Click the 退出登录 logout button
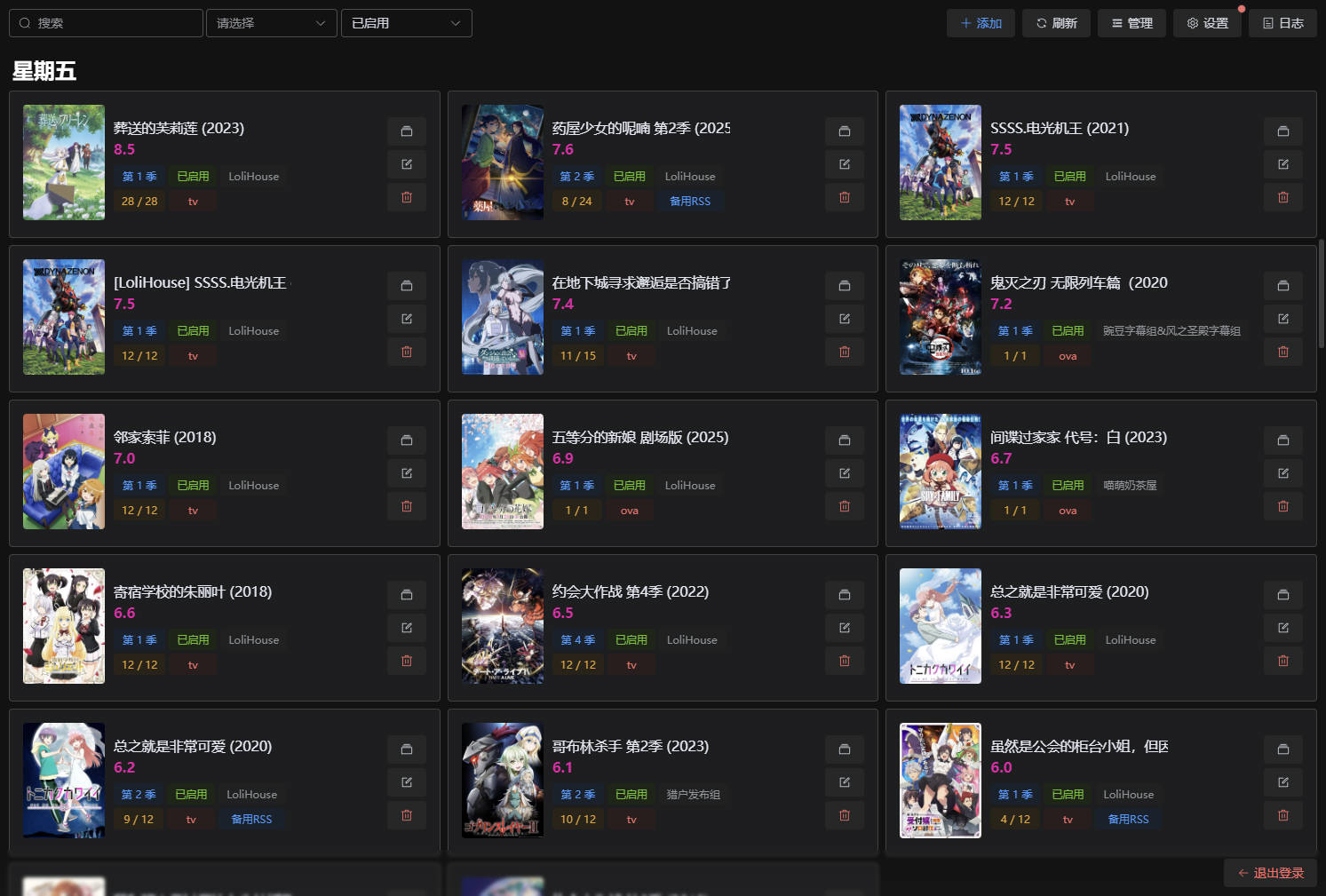The width and height of the screenshot is (1326, 896). tap(1270, 873)
